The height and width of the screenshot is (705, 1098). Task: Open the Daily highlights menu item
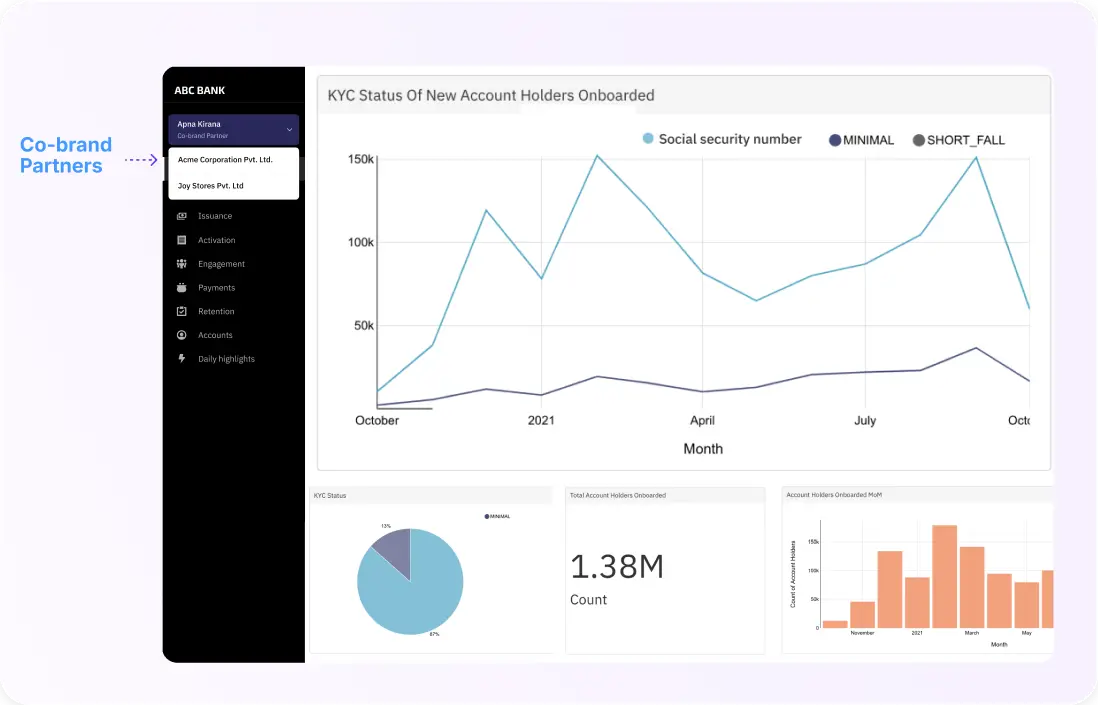tap(226, 359)
